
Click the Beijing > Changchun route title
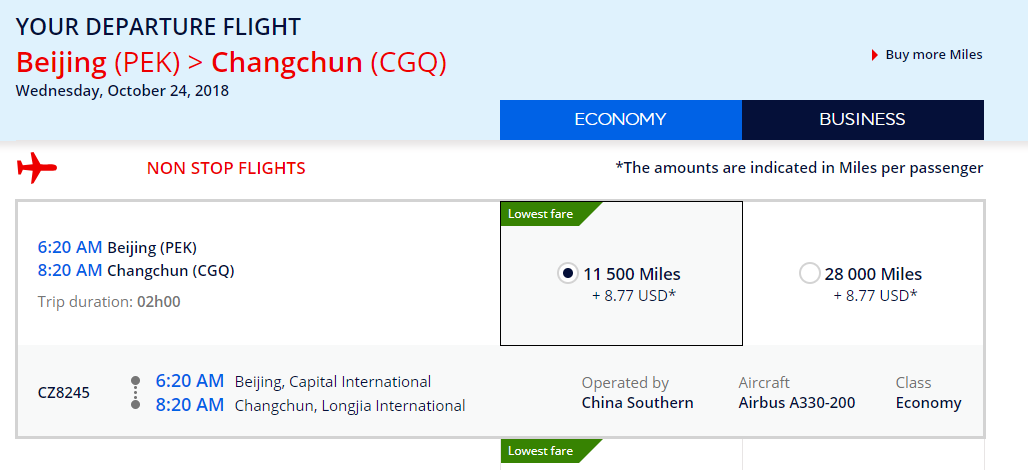point(231,62)
